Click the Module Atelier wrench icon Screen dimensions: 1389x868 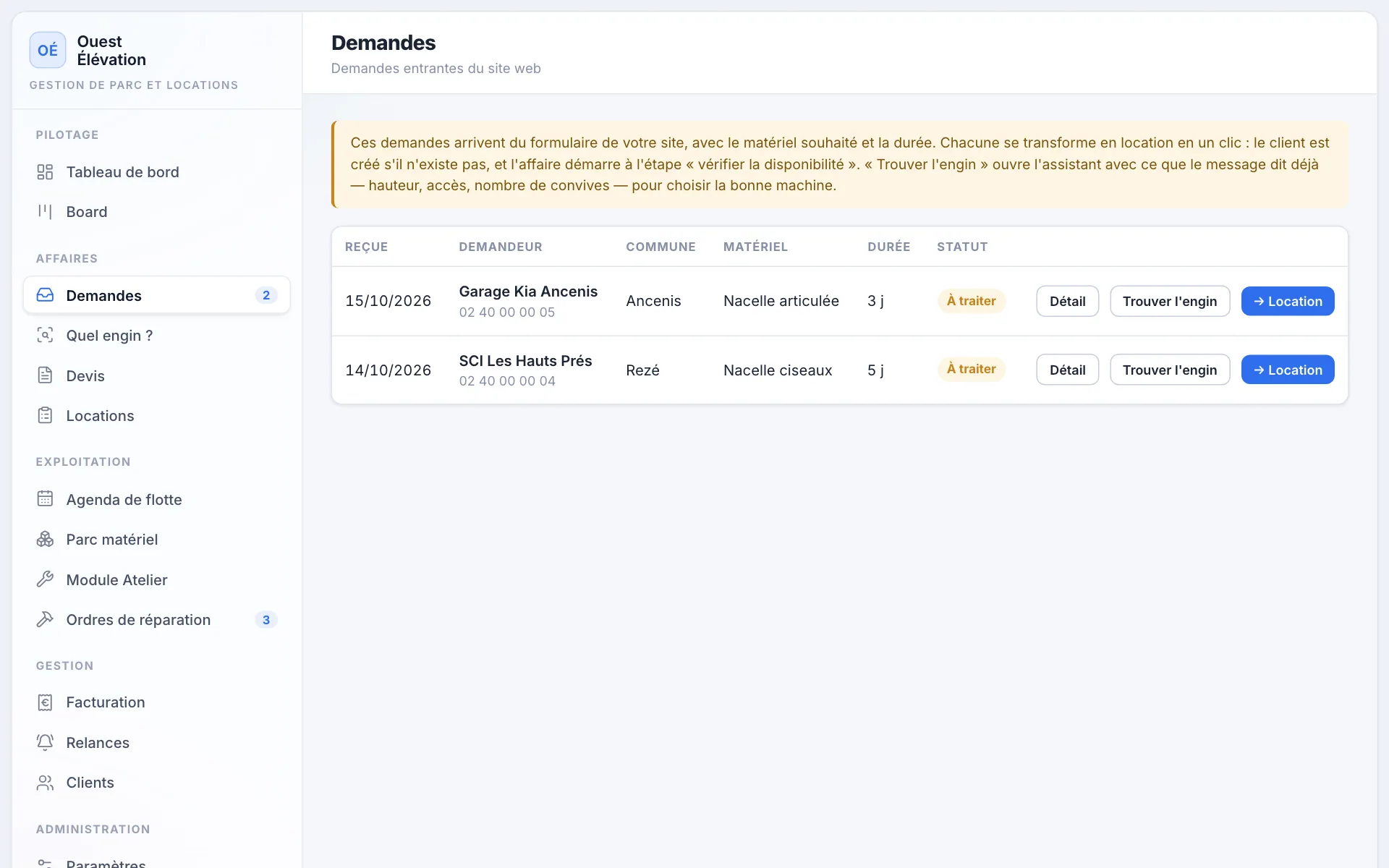click(45, 579)
